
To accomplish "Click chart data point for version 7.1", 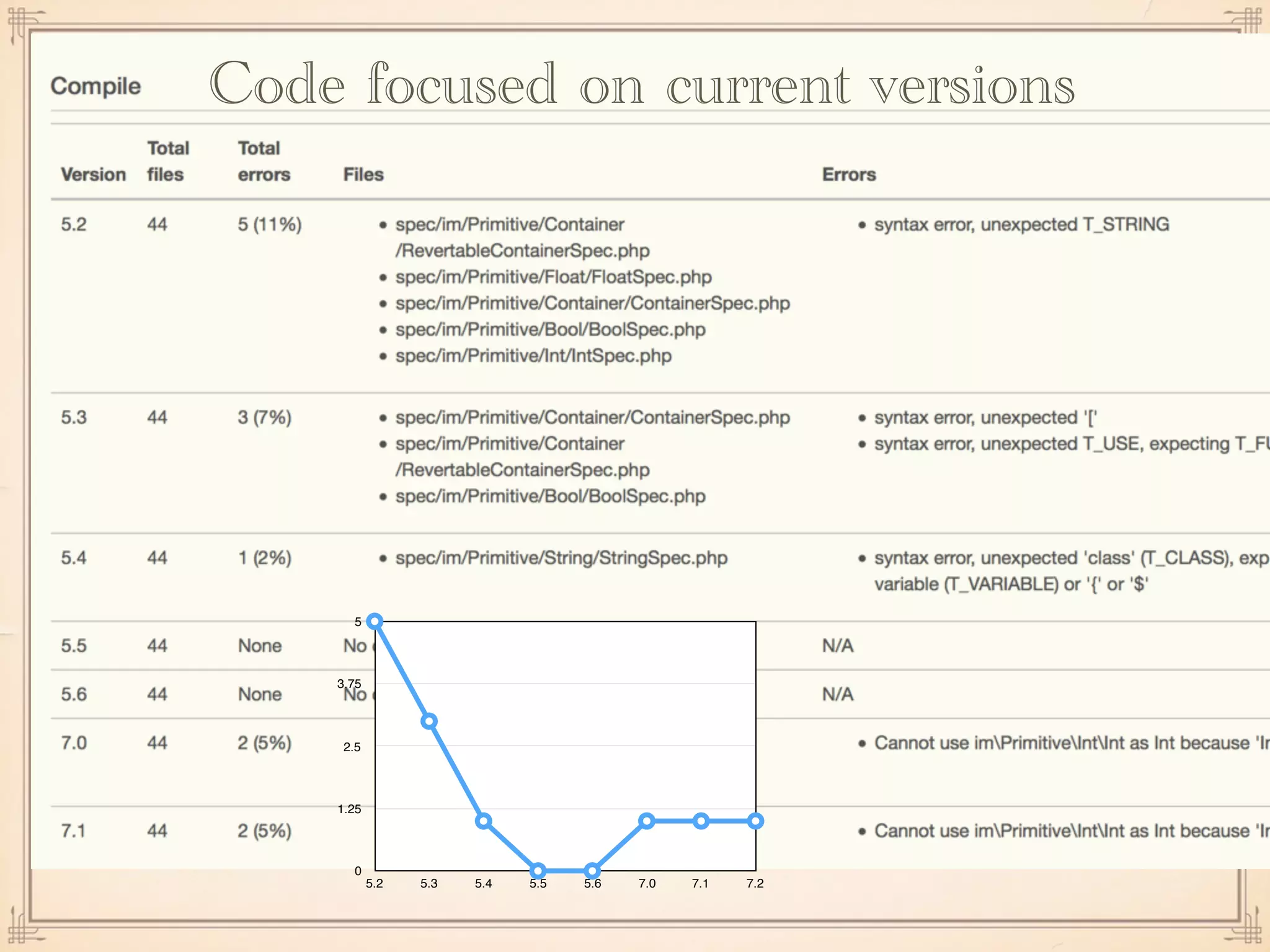I will pyautogui.click(x=701, y=821).
